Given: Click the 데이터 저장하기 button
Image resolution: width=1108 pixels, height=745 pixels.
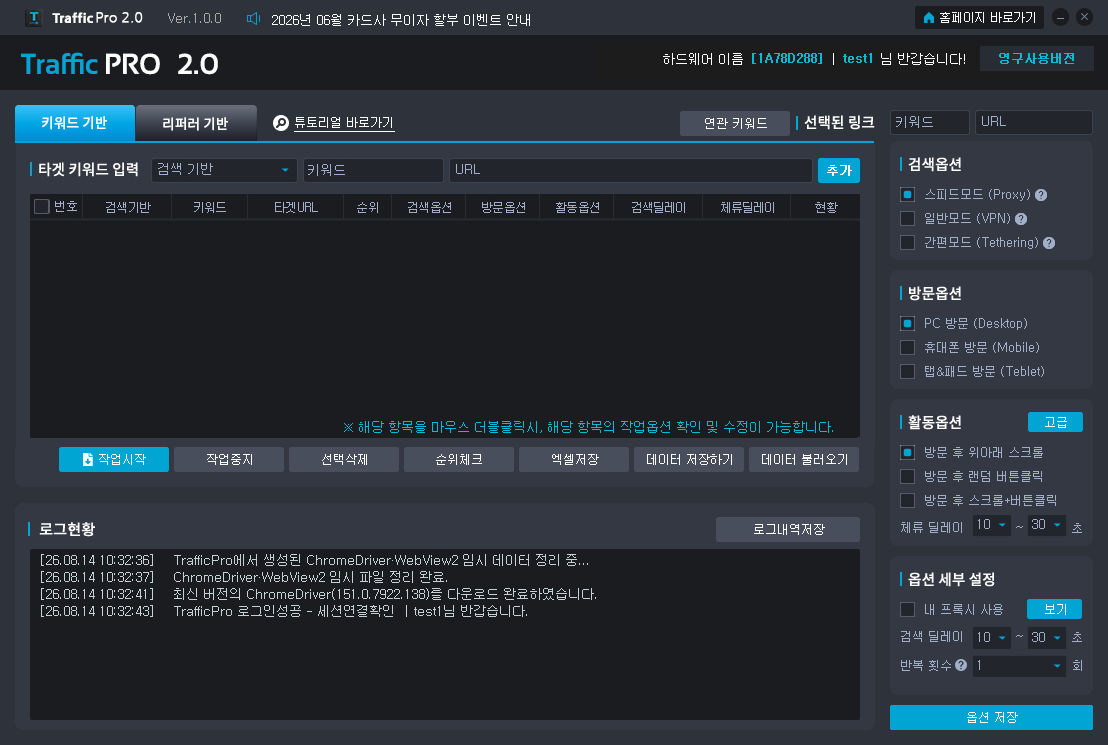Looking at the screenshot, I should tap(689, 459).
